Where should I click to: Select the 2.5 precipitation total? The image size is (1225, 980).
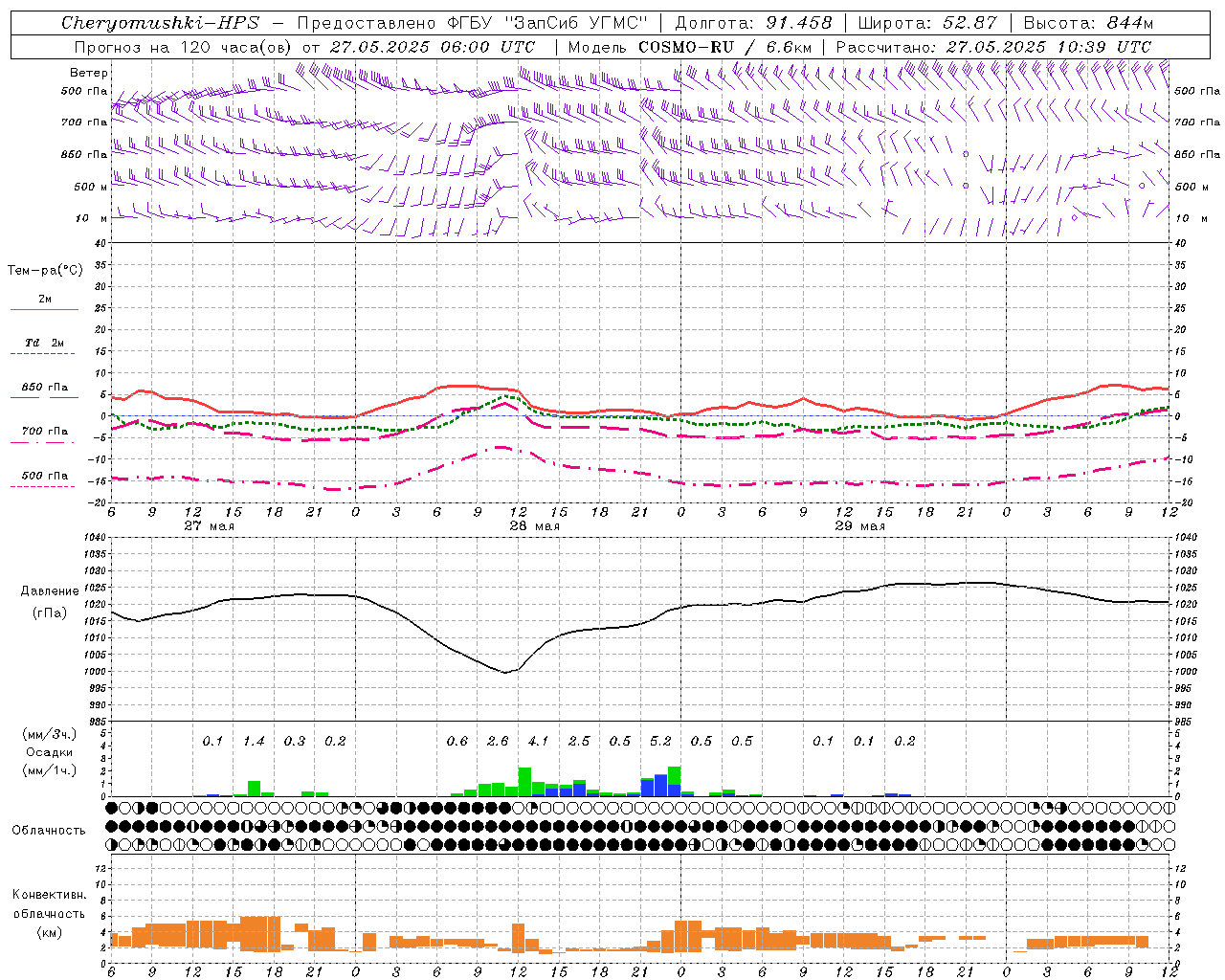pos(579,741)
